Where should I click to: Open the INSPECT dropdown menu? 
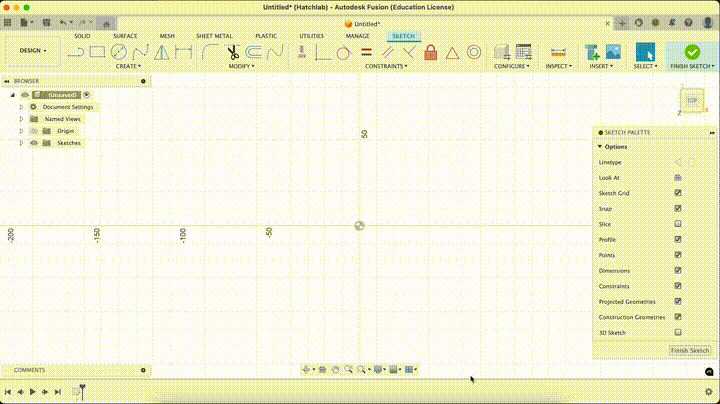click(x=558, y=67)
